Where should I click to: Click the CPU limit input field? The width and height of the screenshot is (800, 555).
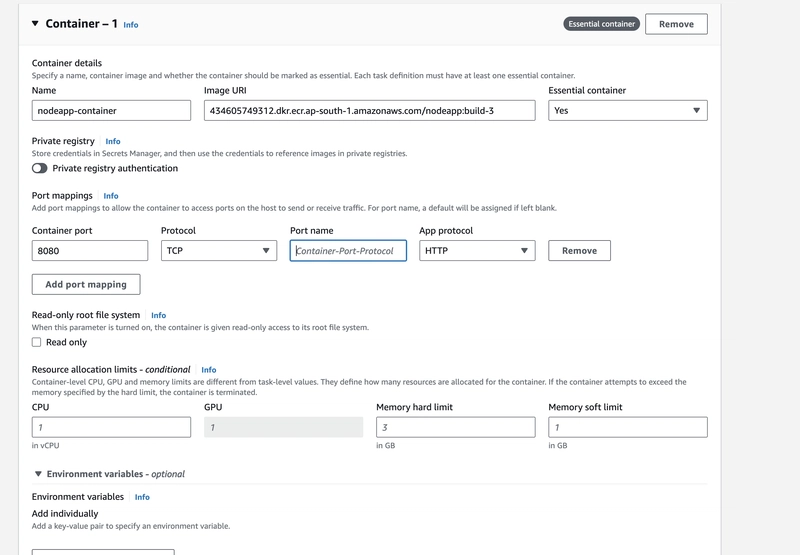tap(111, 427)
